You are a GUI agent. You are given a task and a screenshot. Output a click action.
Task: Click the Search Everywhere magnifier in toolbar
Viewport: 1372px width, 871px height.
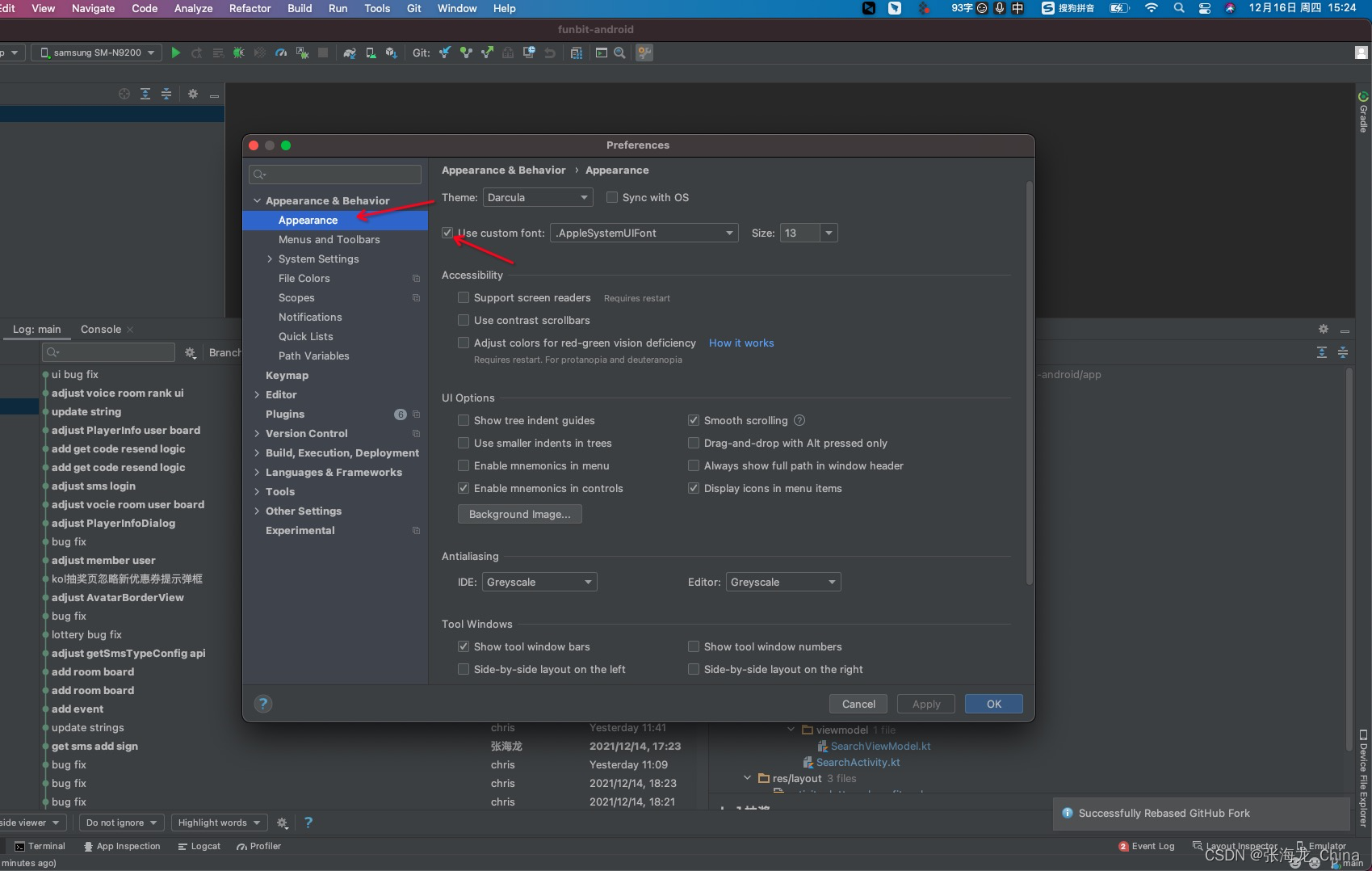(619, 53)
